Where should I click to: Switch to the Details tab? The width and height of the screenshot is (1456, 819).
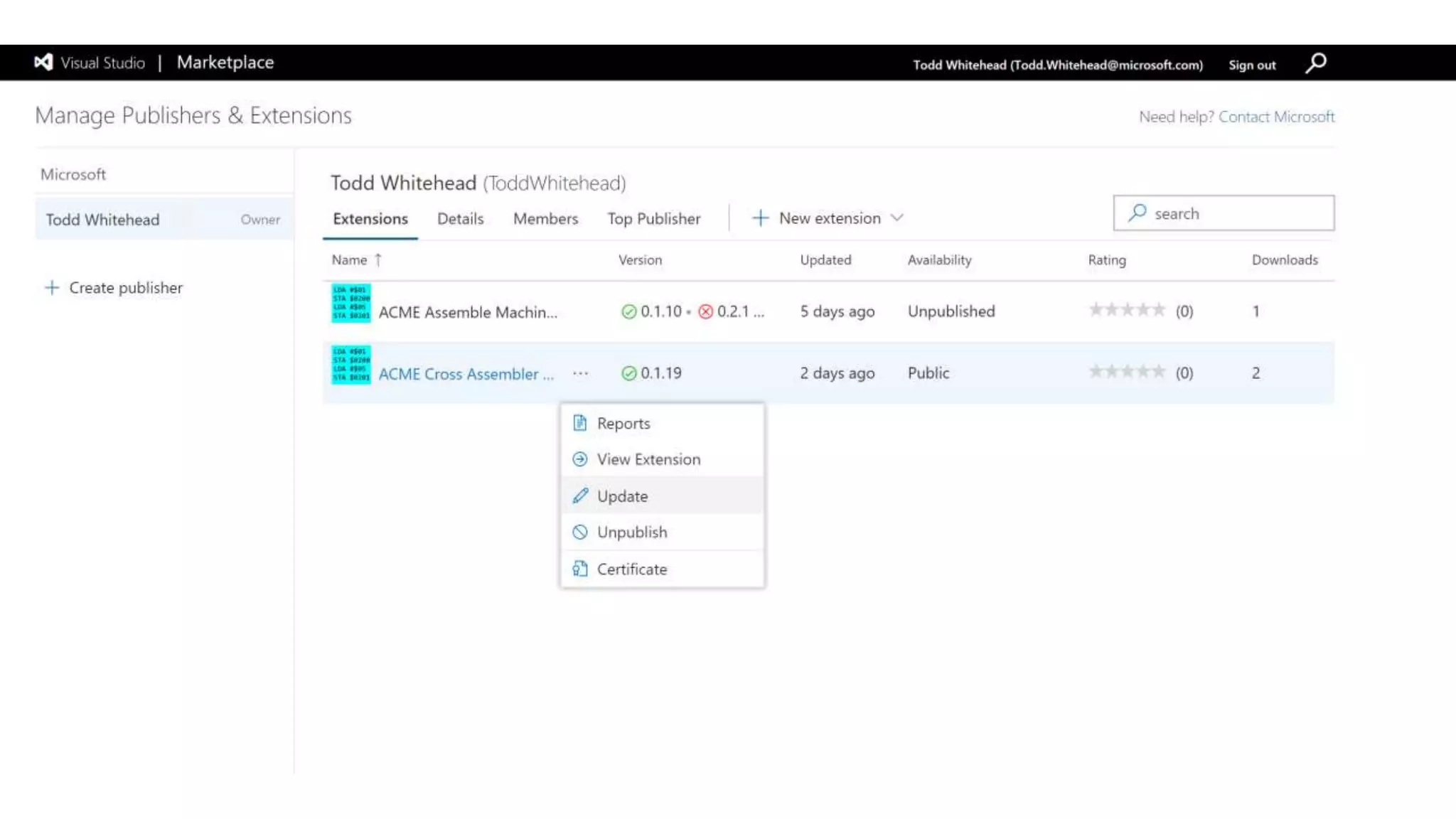(x=460, y=219)
